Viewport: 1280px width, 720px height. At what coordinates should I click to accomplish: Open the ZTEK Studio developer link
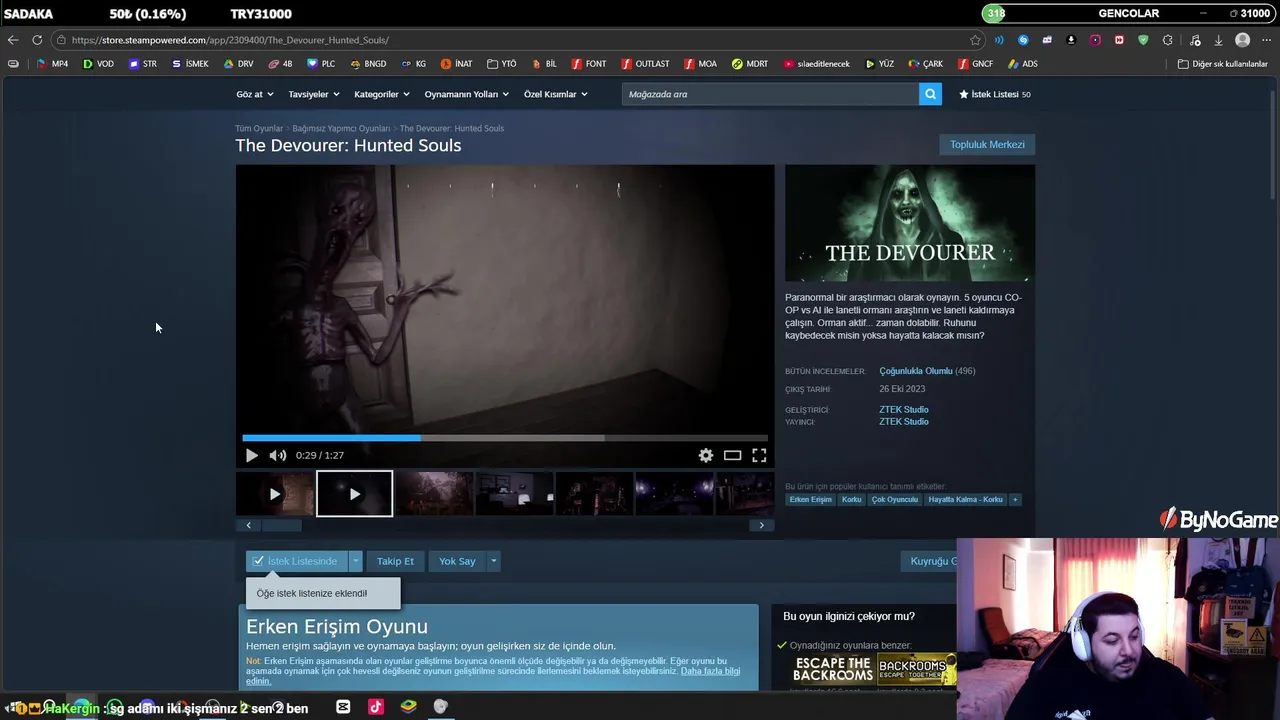coord(904,409)
